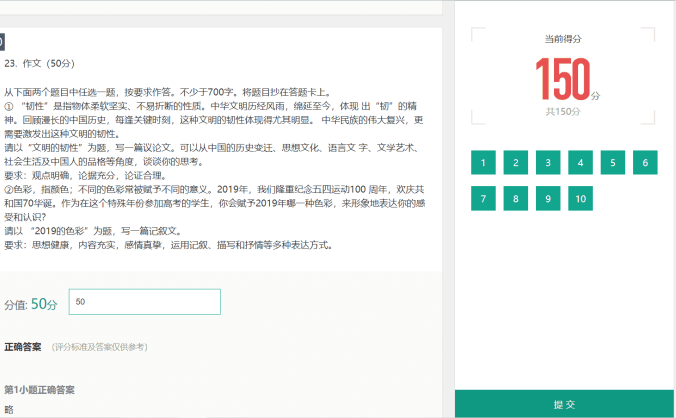
Task: Click the line 要求：观点明确，论据充分
Action: tap(85, 175)
